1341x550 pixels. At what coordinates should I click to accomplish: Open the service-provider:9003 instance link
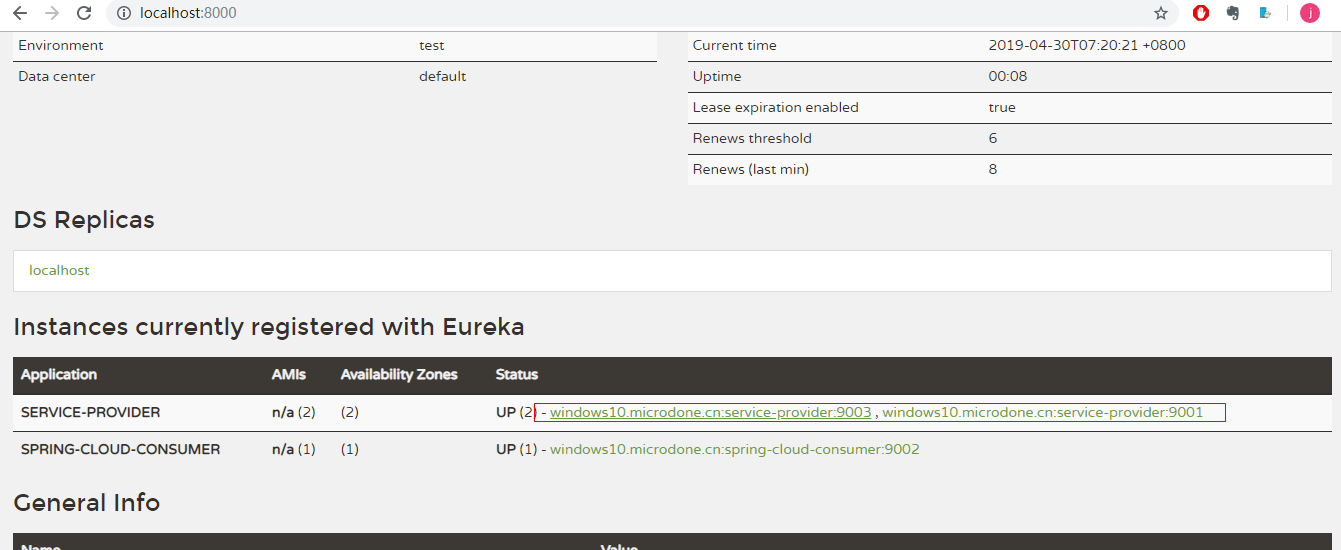pos(711,412)
